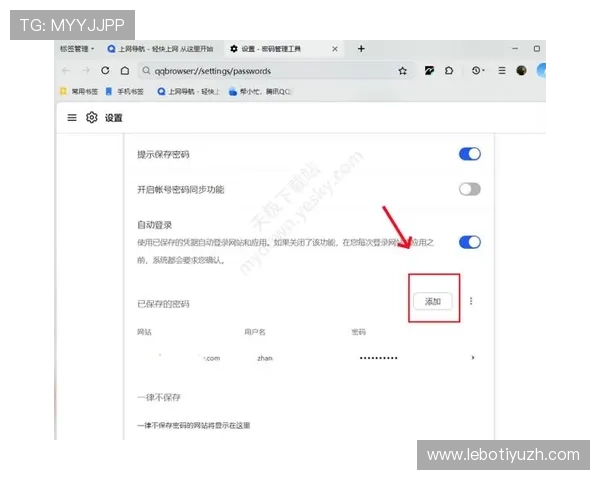The image size is (600, 480).
Task: Go back with the left arrow
Action: (66, 70)
